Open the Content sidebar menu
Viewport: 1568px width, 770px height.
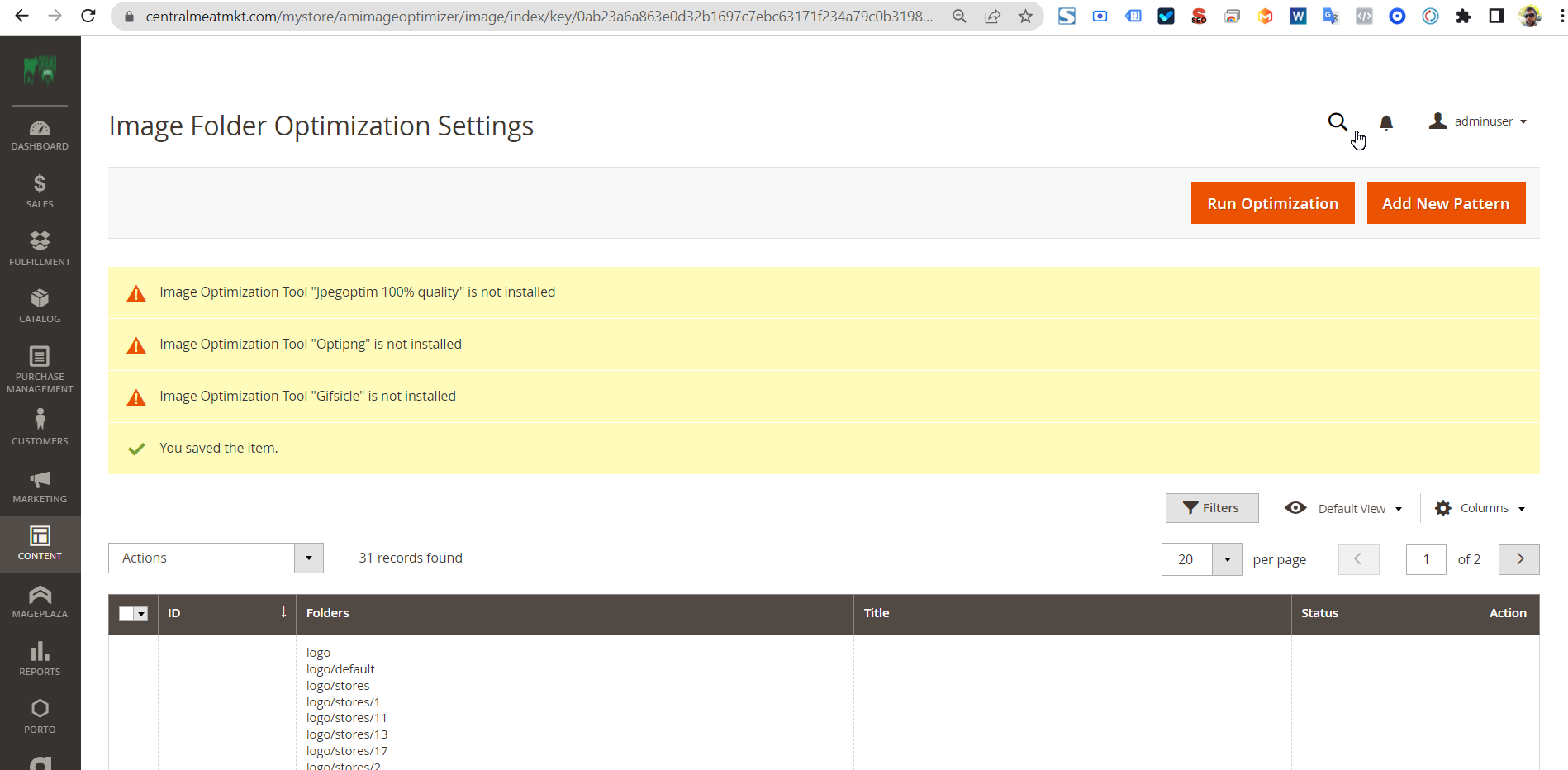click(x=40, y=544)
